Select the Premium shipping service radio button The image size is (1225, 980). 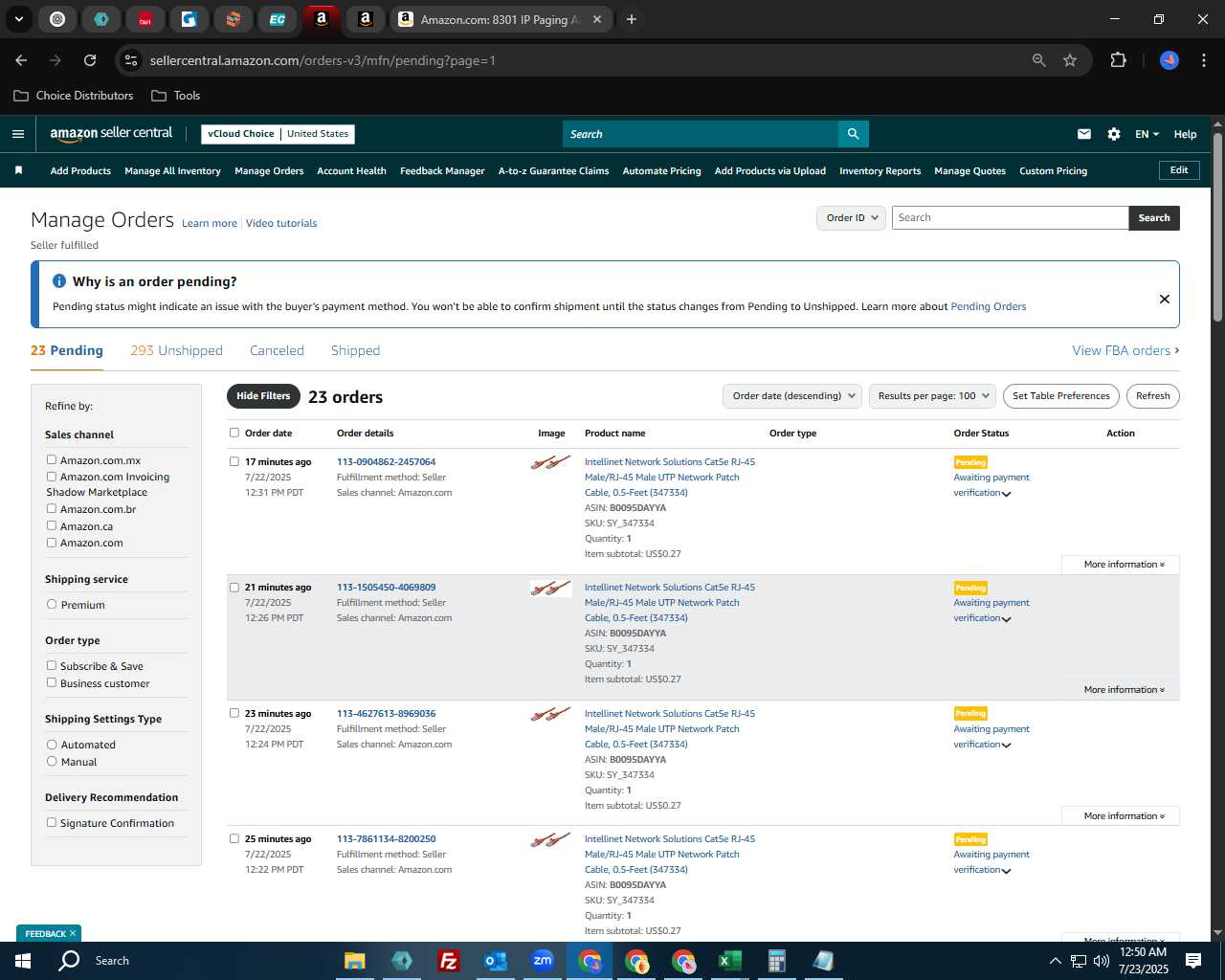click(52, 604)
